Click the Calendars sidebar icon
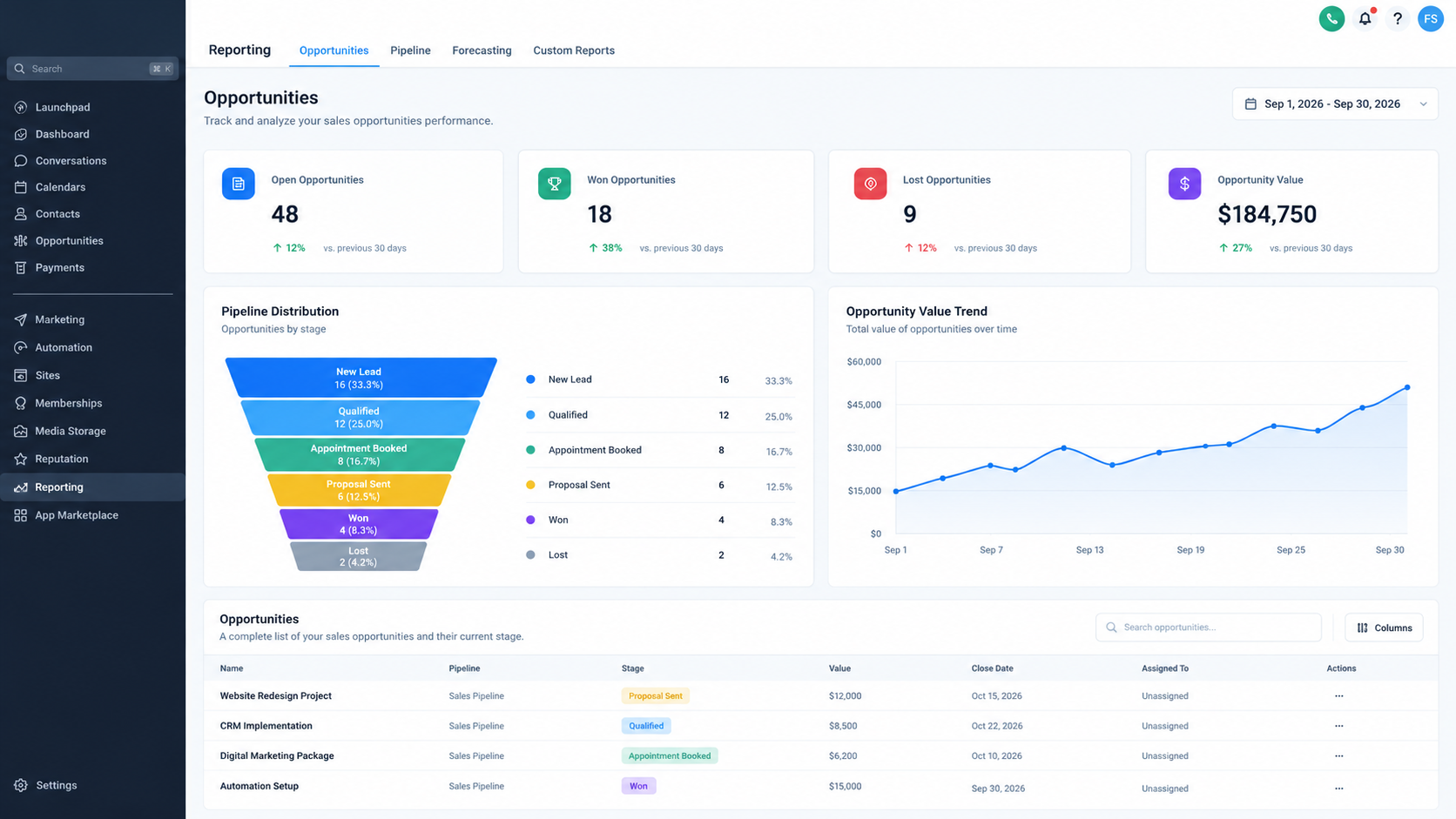1456x819 pixels. pyautogui.click(x=21, y=187)
